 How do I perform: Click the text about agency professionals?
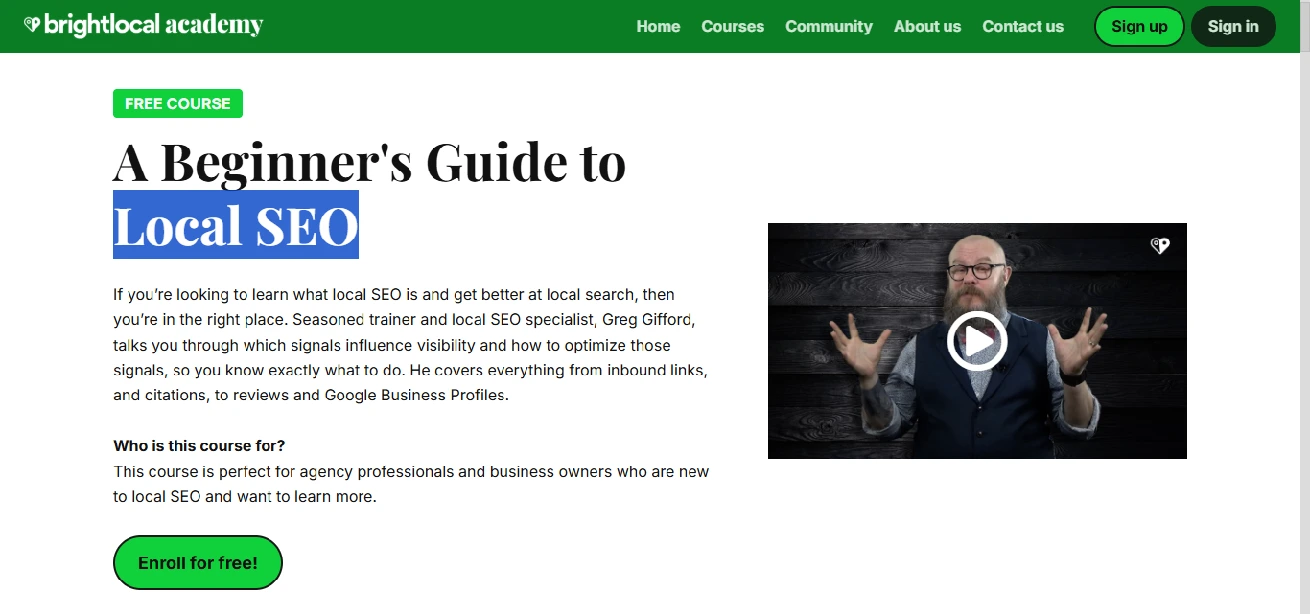click(x=411, y=484)
